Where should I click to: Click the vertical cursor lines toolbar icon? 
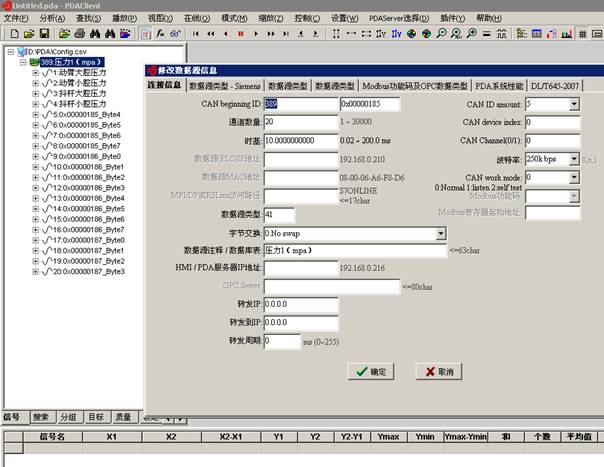click(336, 34)
